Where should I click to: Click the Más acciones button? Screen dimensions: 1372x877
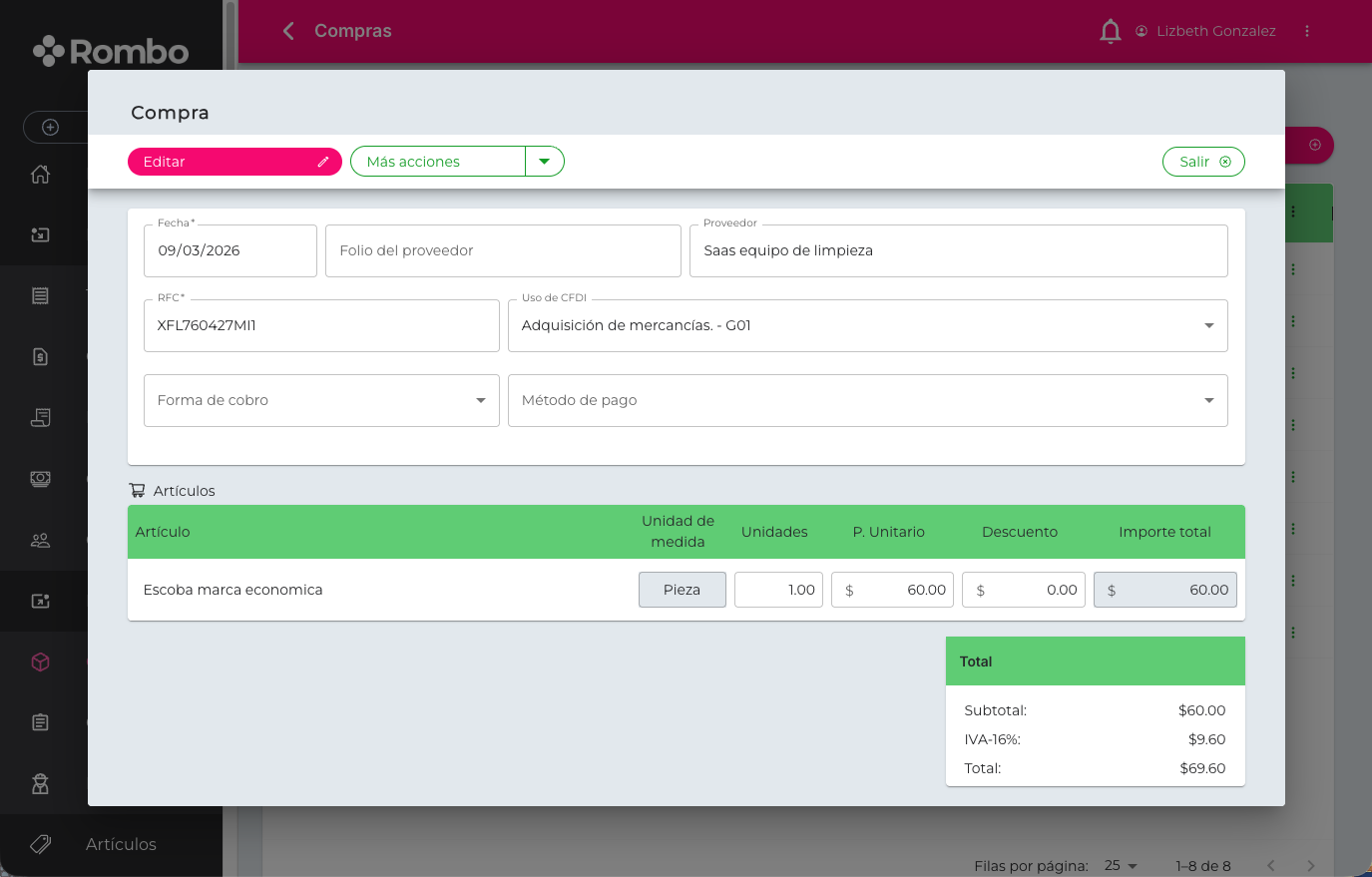tap(437, 162)
